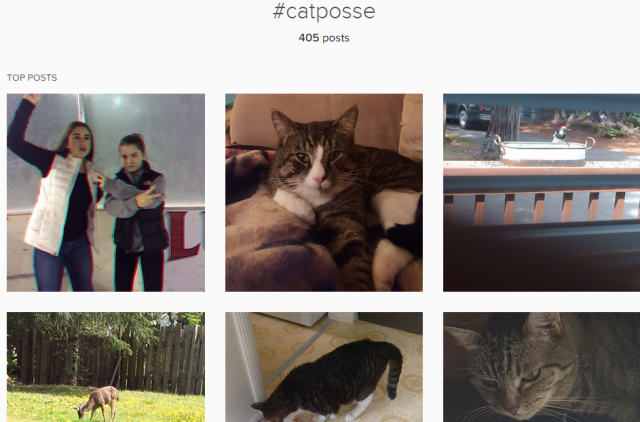Click the pink nose of the blanket cat
Screen dimensions: 640x422
coord(318,179)
